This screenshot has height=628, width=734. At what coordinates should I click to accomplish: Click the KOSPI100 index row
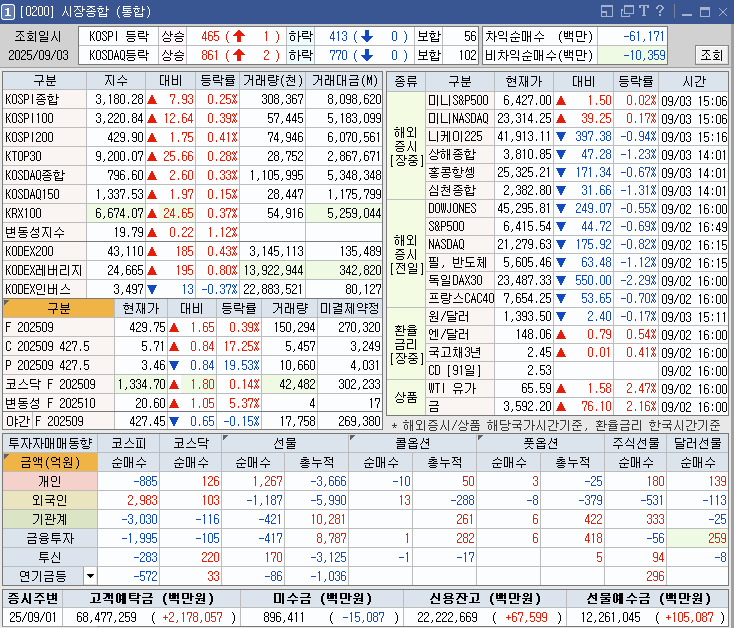click(192, 118)
